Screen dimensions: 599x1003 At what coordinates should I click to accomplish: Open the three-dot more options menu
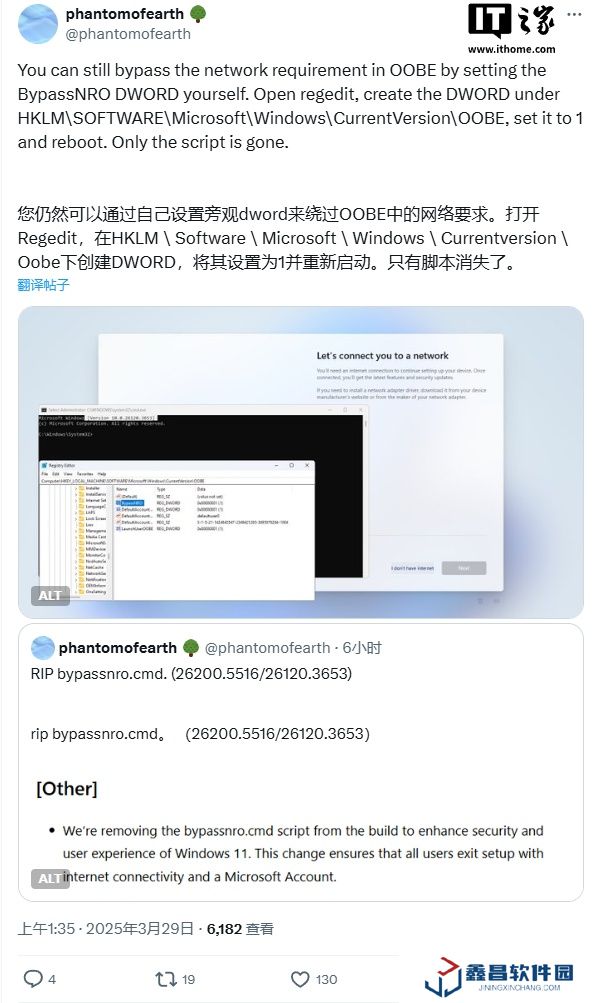[x=574, y=14]
